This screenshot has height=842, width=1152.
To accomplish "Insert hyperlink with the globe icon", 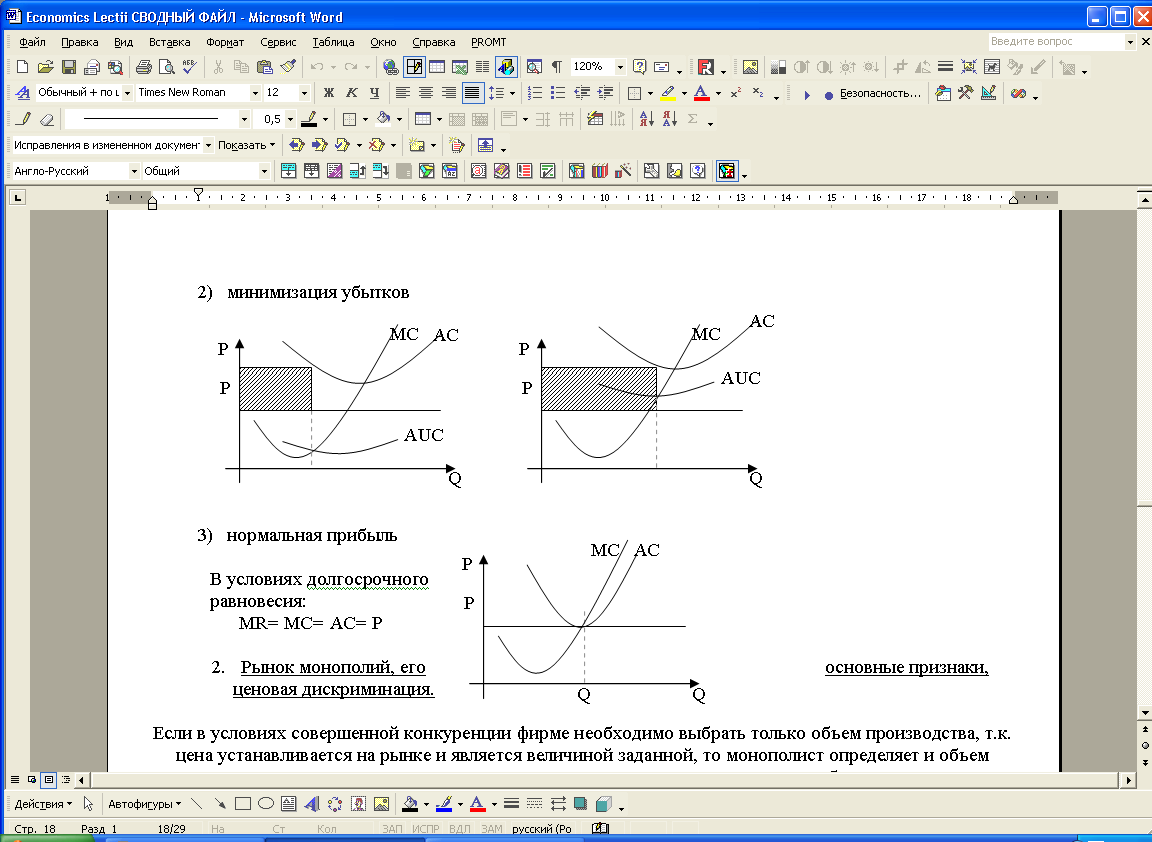I will (x=391, y=68).
